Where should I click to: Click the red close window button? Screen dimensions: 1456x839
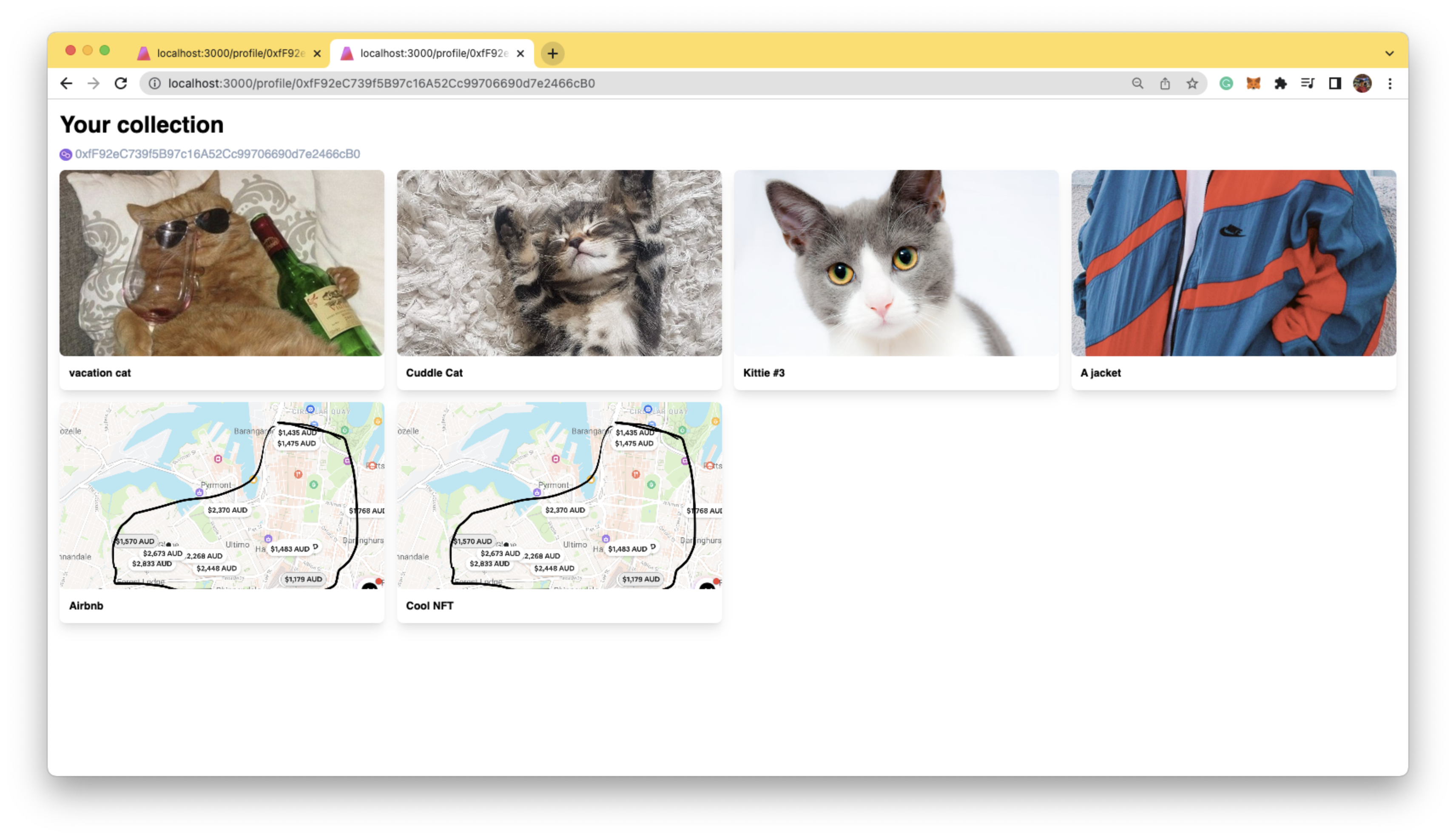click(x=70, y=51)
